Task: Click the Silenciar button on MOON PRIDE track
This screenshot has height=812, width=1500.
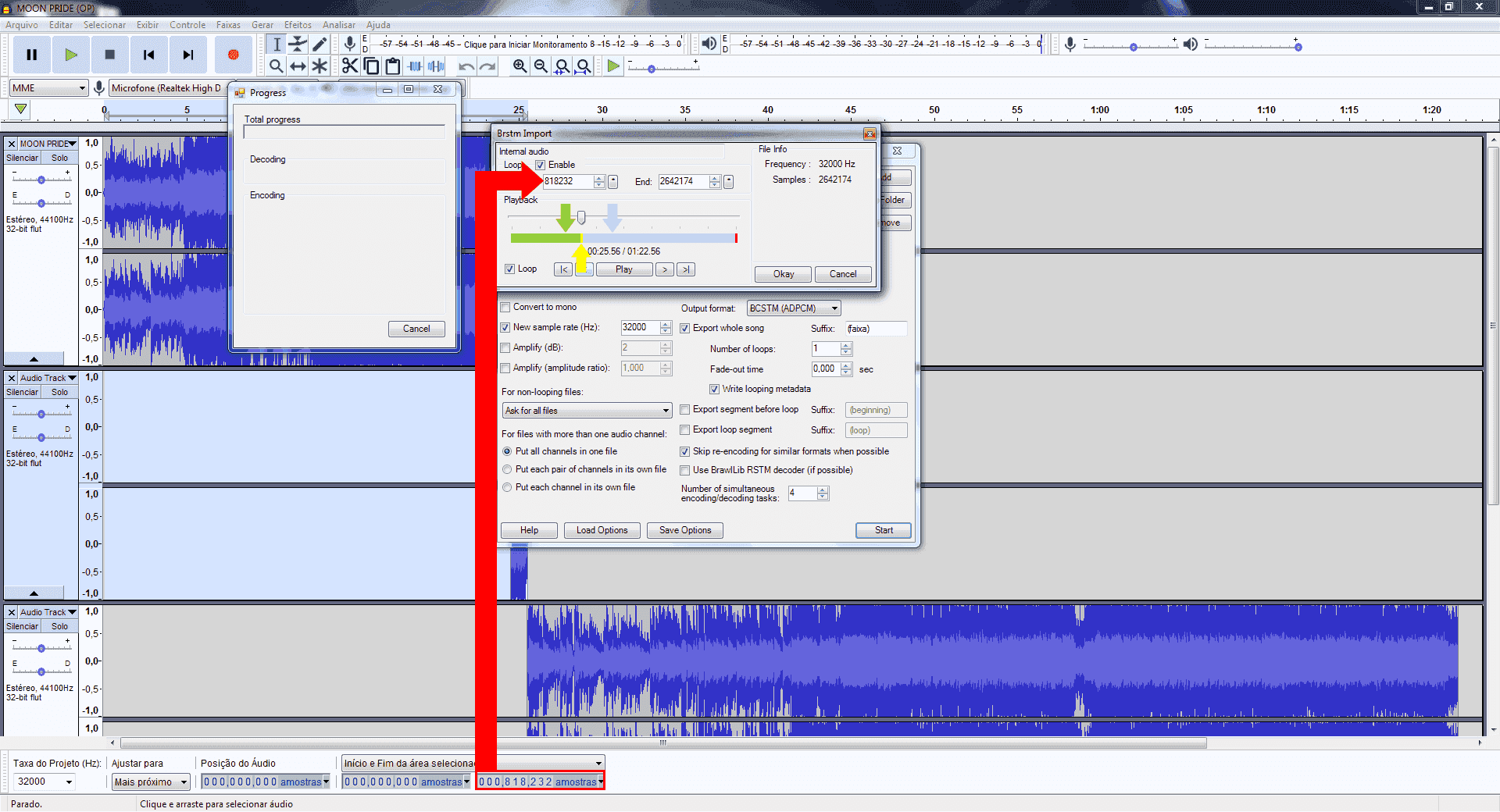Action: 22,158
